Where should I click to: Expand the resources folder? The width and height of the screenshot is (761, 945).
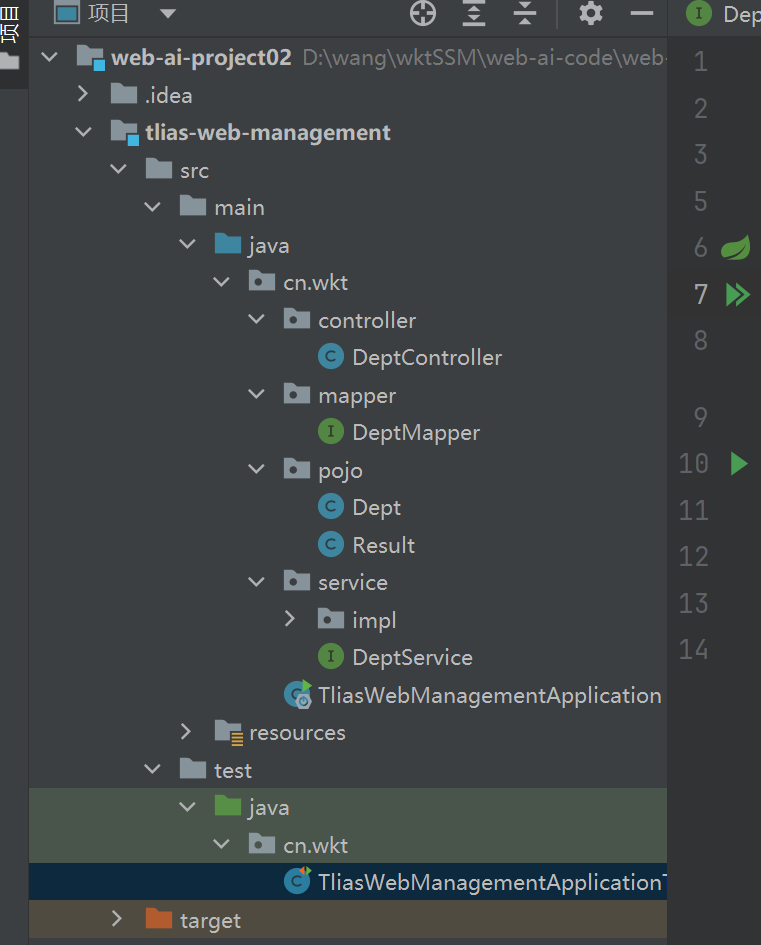click(187, 732)
